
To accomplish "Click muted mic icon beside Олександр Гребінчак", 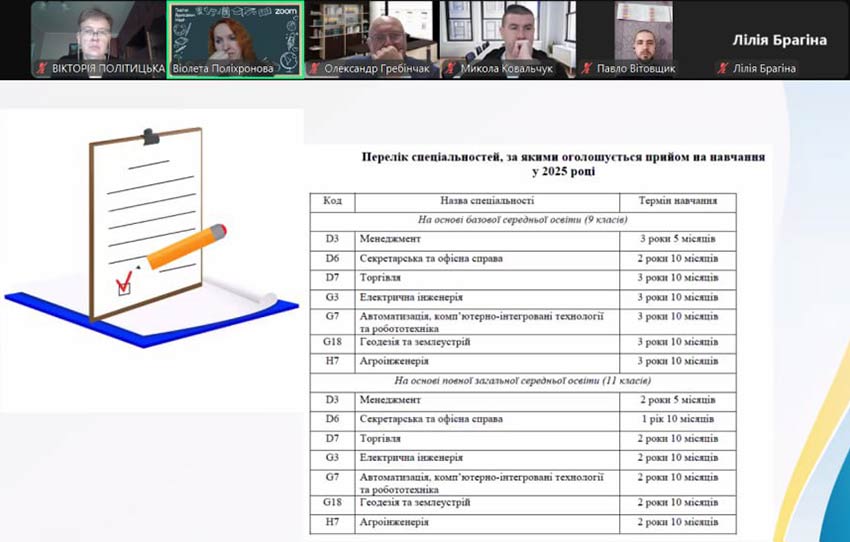I will pos(316,69).
